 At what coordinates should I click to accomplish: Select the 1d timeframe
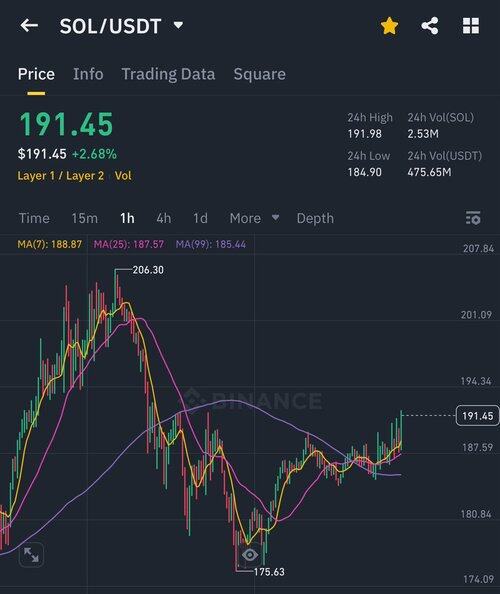click(x=200, y=218)
